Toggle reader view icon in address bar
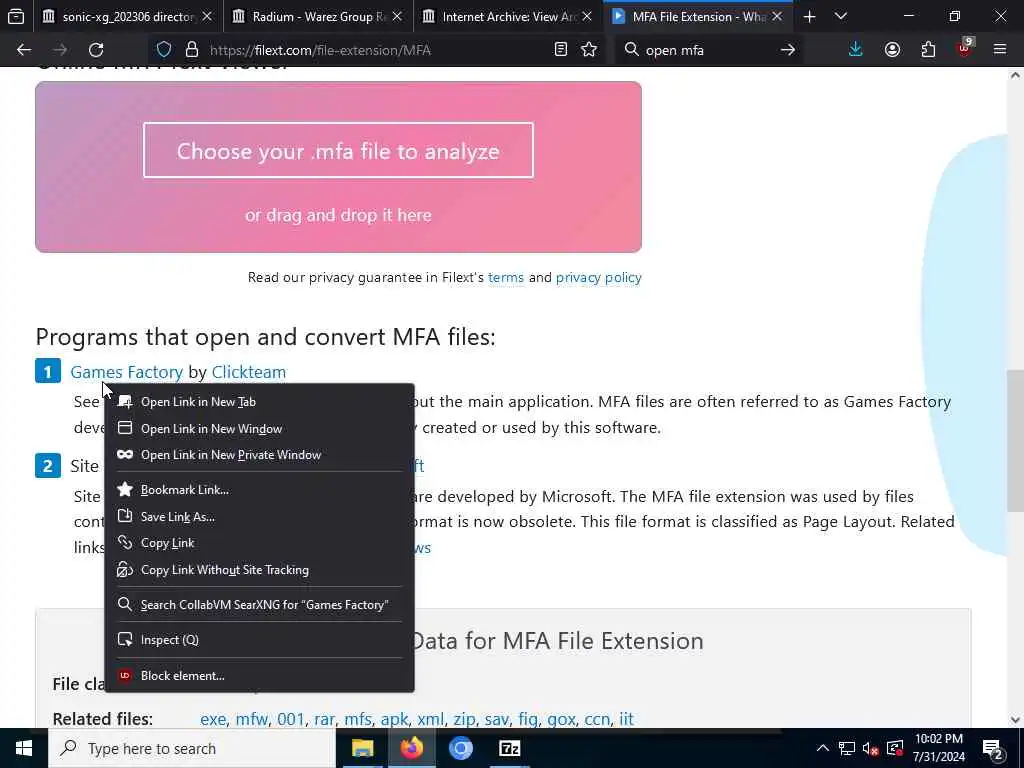The height and width of the screenshot is (768, 1024). (560, 50)
